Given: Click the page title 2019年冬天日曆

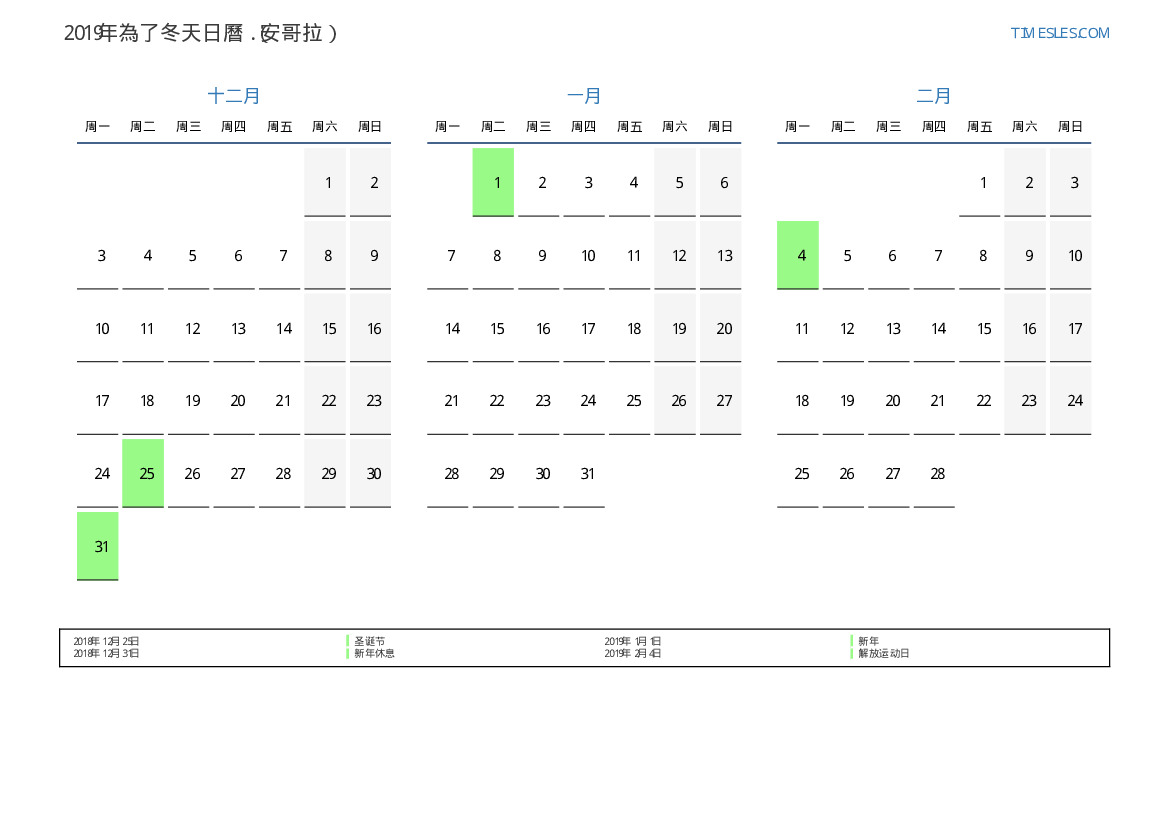Looking at the screenshot, I should 201,33.
